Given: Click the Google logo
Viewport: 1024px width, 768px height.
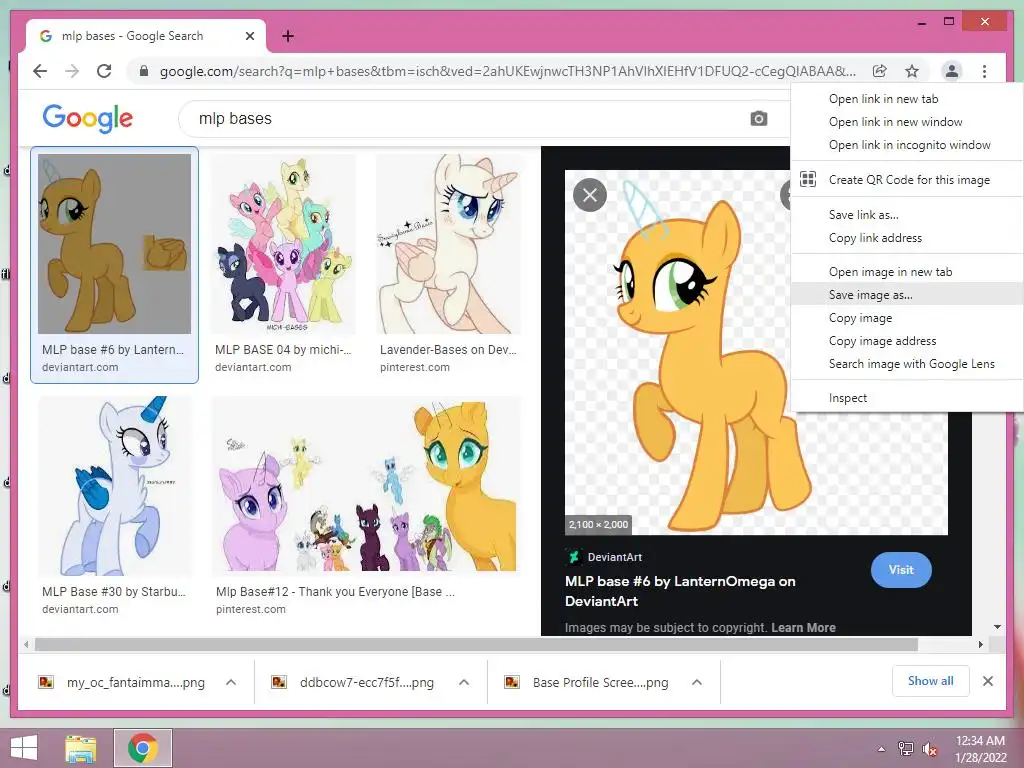Looking at the screenshot, I should click(88, 119).
